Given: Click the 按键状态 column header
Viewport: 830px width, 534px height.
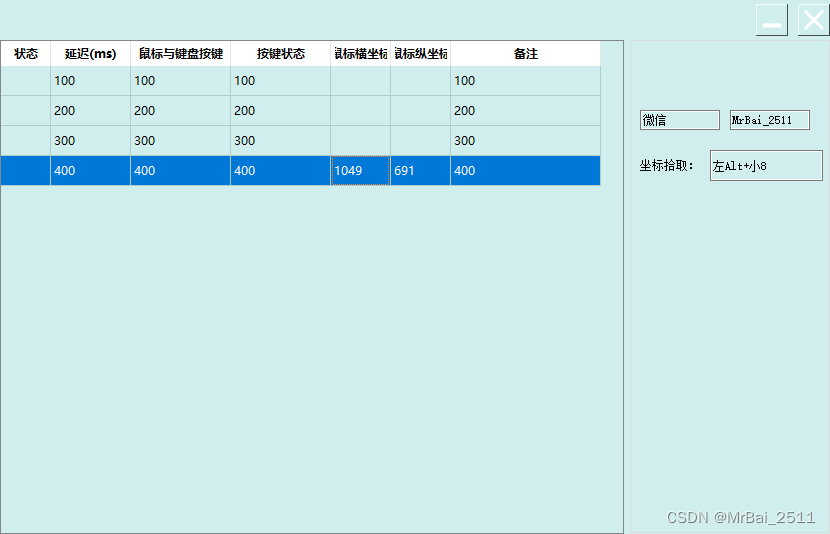Looking at the screenshot, I should [281, 53].
